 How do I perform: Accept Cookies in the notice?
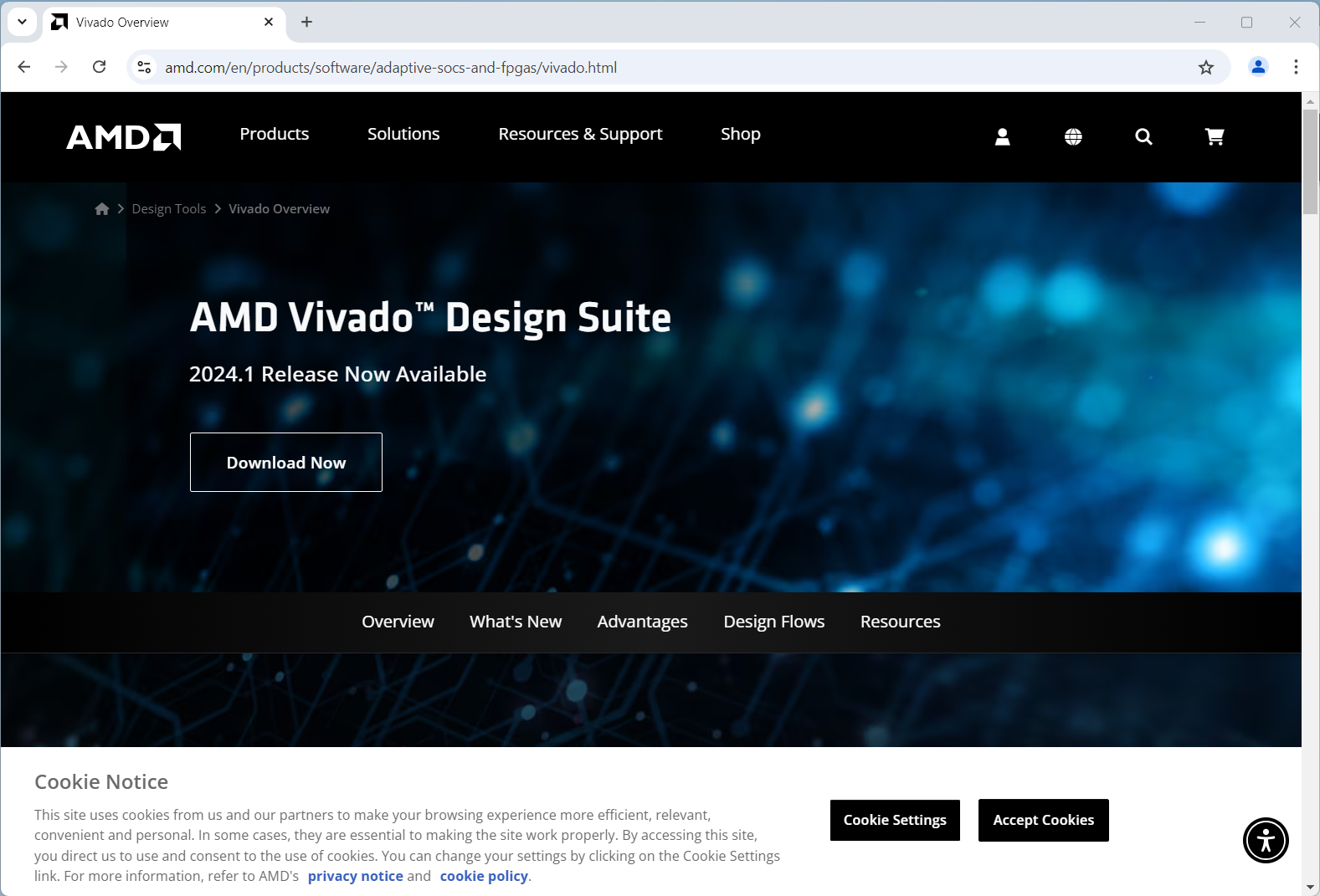point(1043,820)
